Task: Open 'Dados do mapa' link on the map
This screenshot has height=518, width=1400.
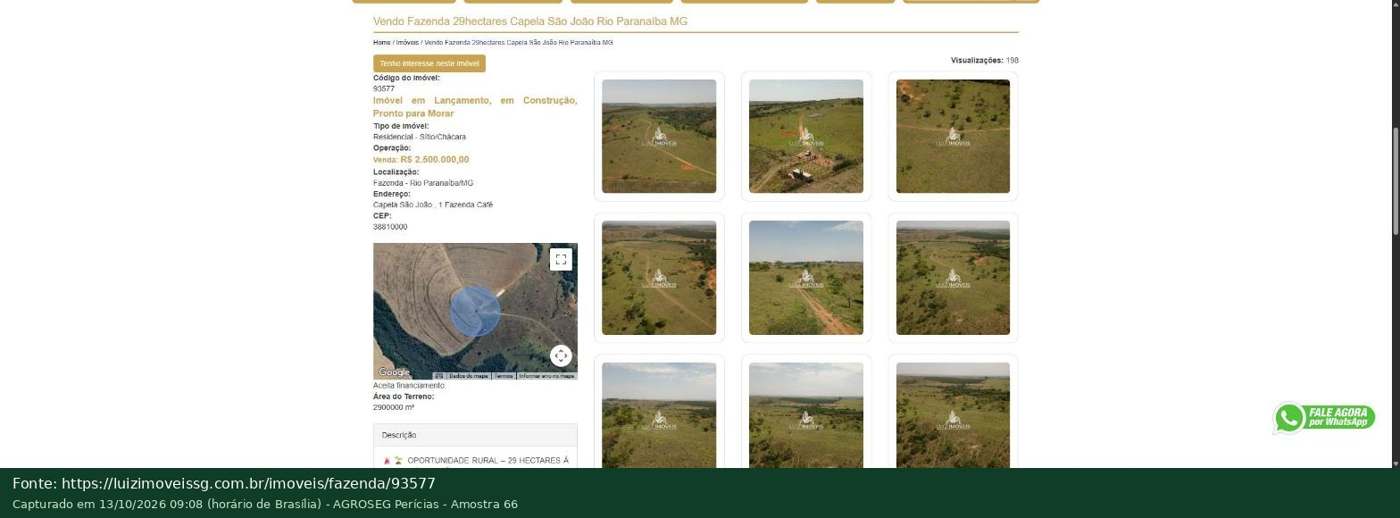Action: tap(468, 376)
